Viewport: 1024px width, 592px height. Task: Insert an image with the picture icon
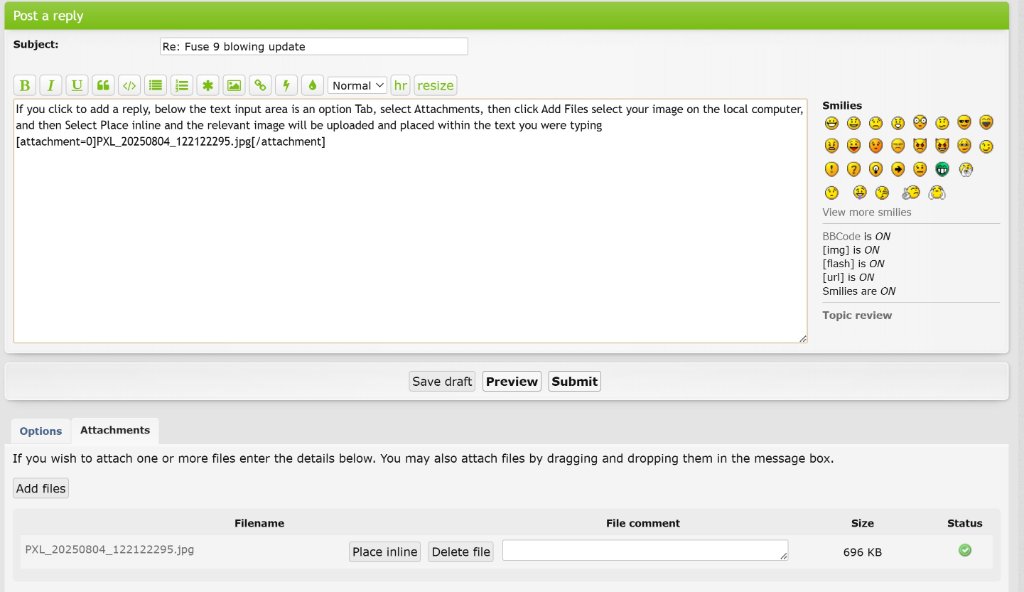tap(234, 85)
